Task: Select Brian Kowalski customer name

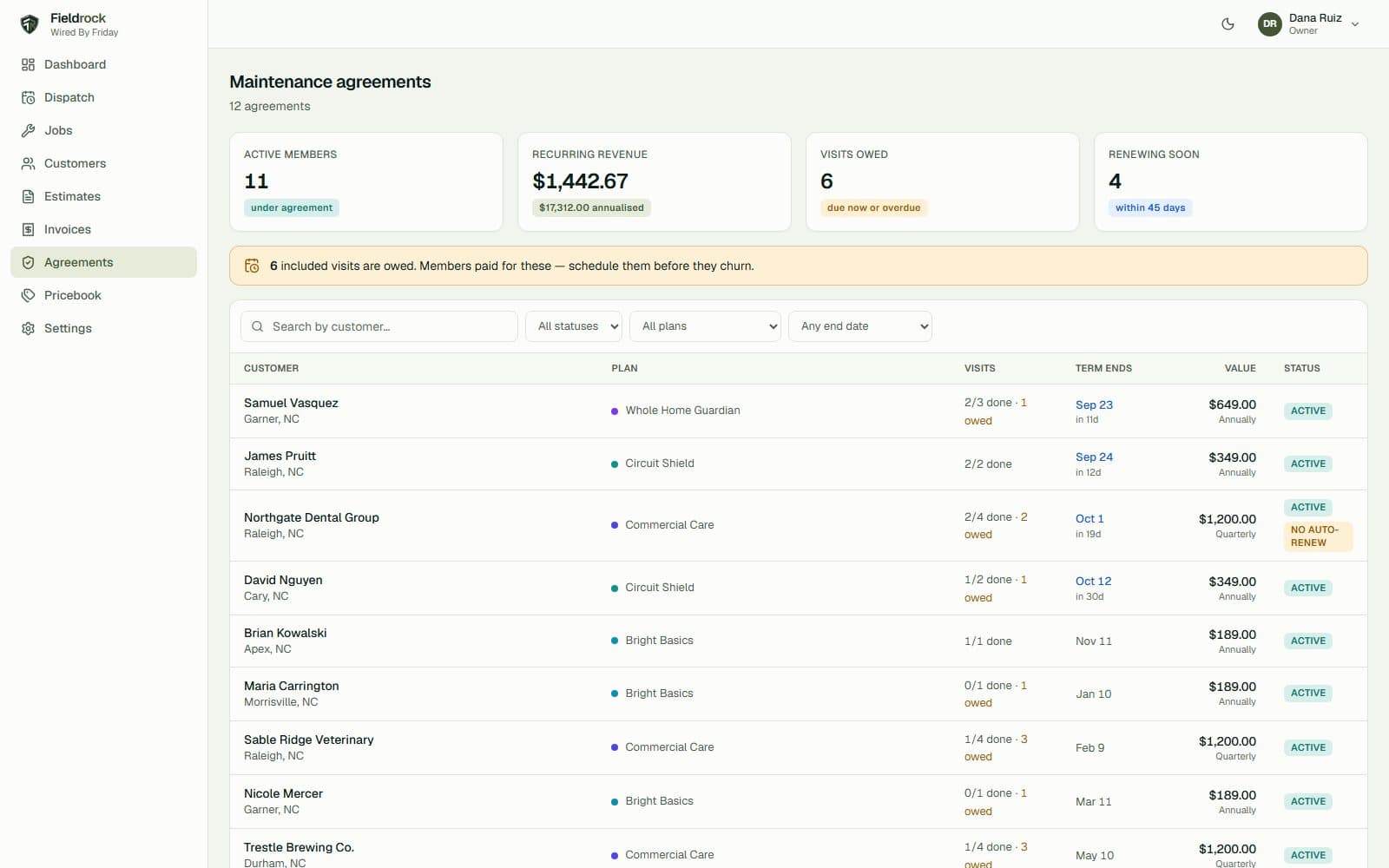Action: [x=286, y=633]
